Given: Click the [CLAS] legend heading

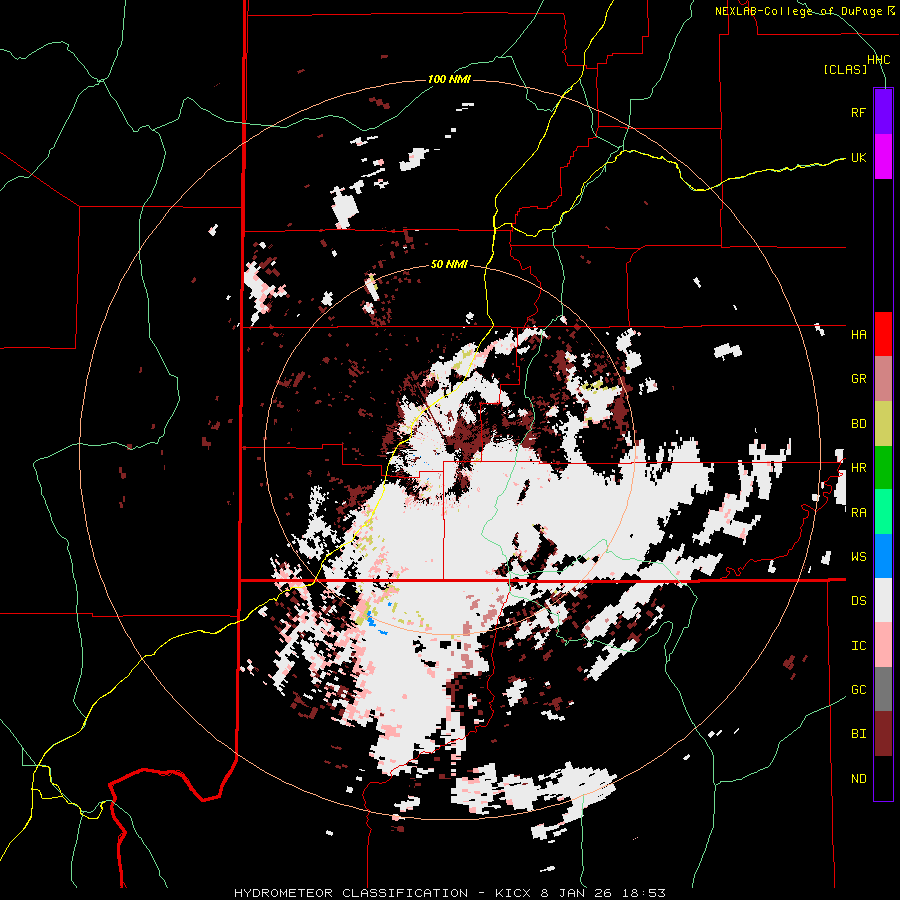Looking at the screenshot, I should [845, 70].
